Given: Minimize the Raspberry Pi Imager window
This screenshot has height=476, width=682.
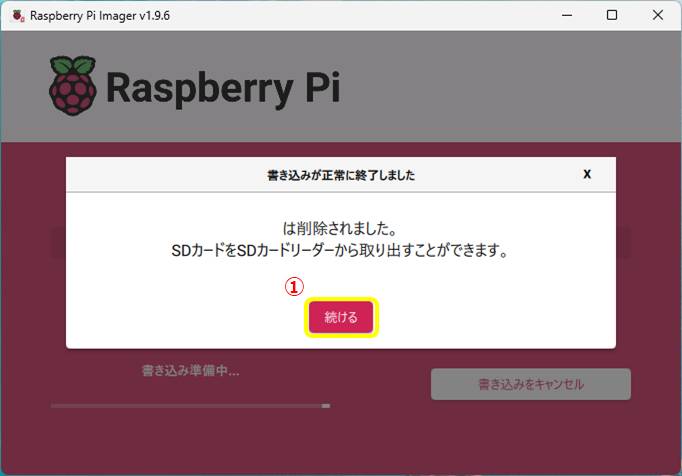Looking at the screenshot, I should pos(567,15).
